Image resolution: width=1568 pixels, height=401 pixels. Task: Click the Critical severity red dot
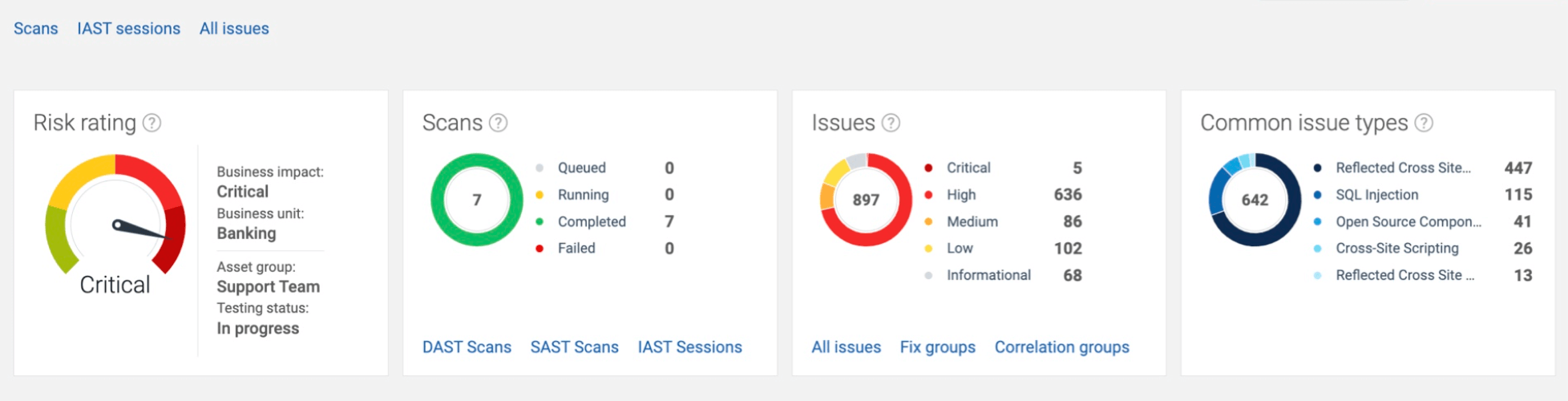(928, 168)
